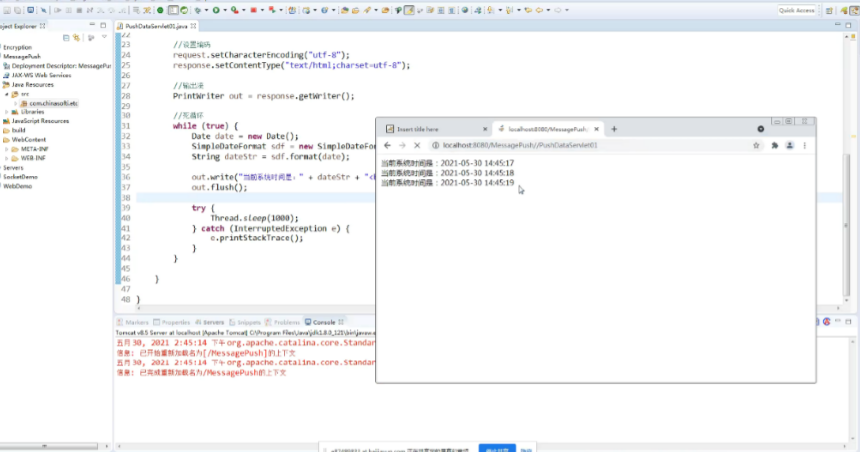Select the 'Insert title here' browser tab

(x=418, y=129)
